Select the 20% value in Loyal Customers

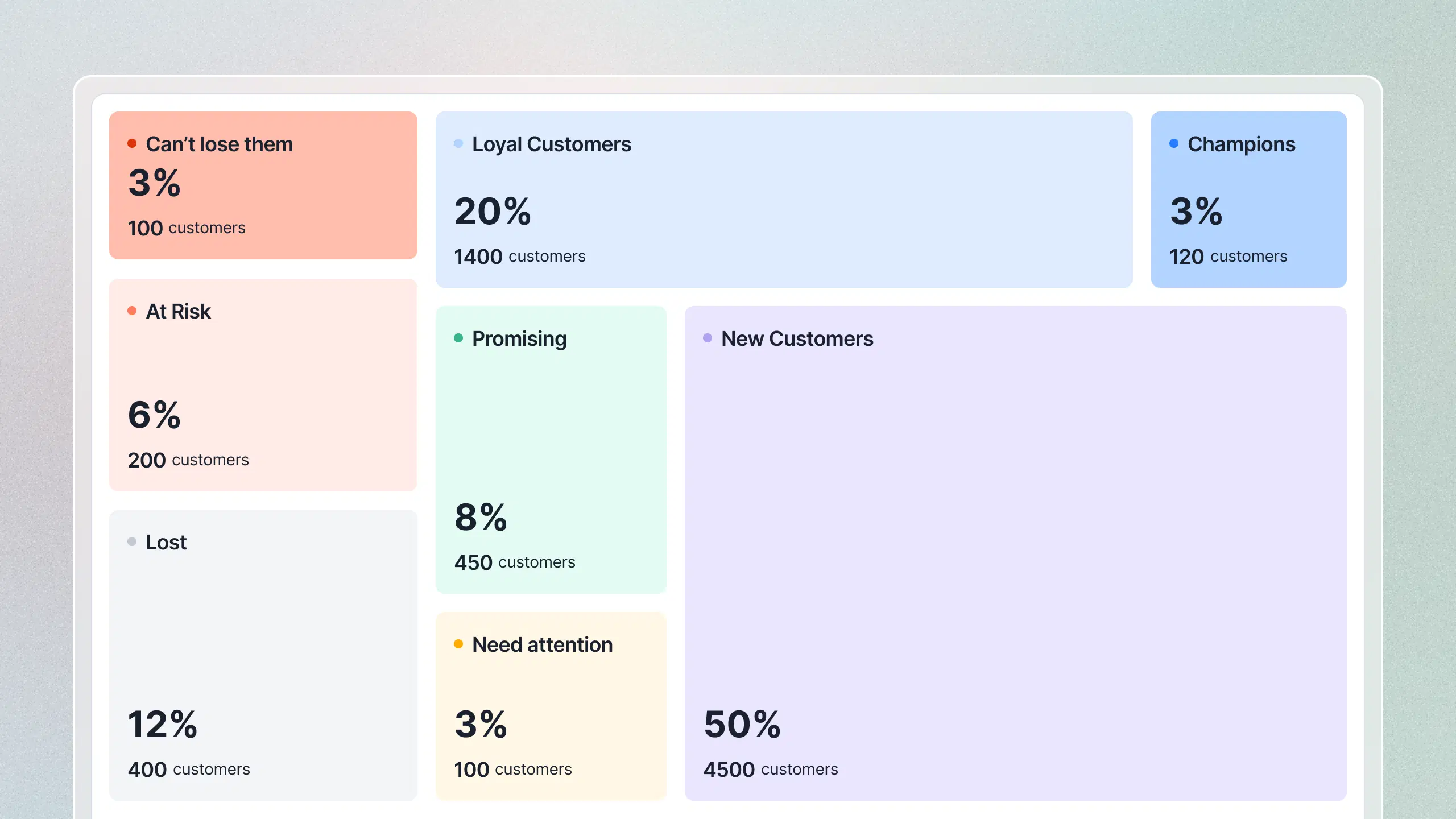[493, 212]
